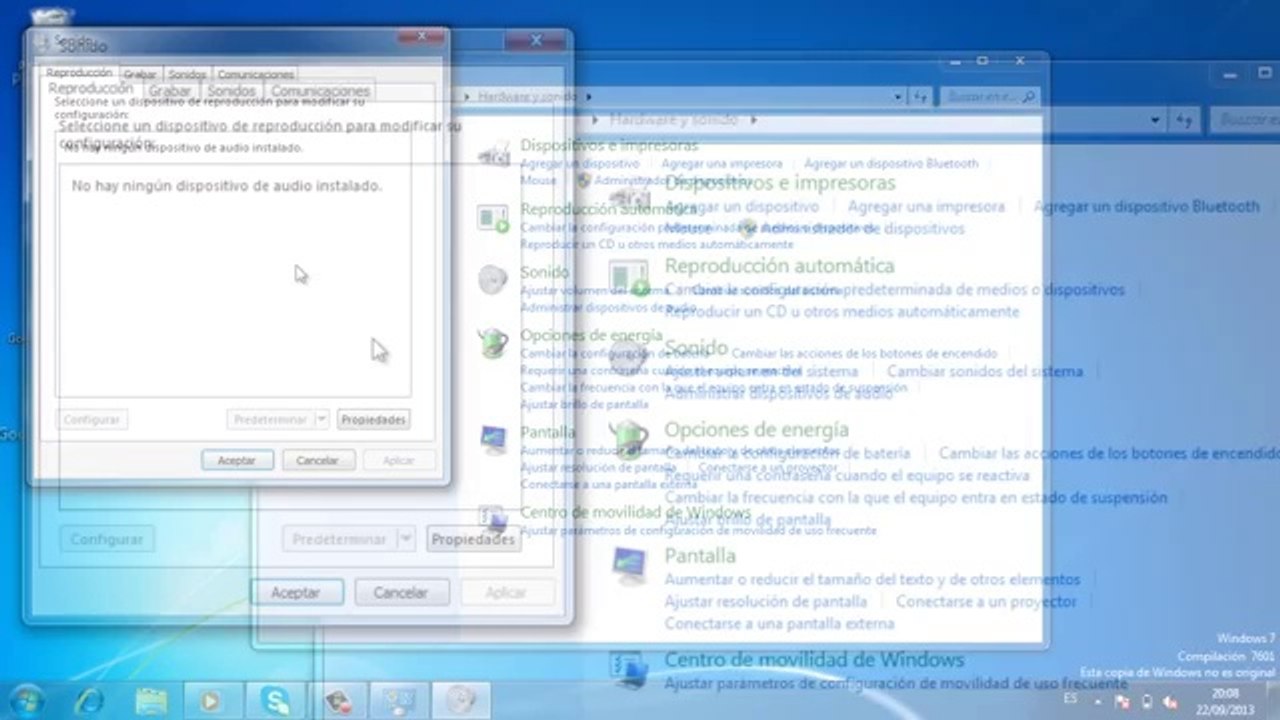The height and width of the screenshot is (720, 1280).
Task: Open Action Center flag icon in tray
Action: (1122, 701)
